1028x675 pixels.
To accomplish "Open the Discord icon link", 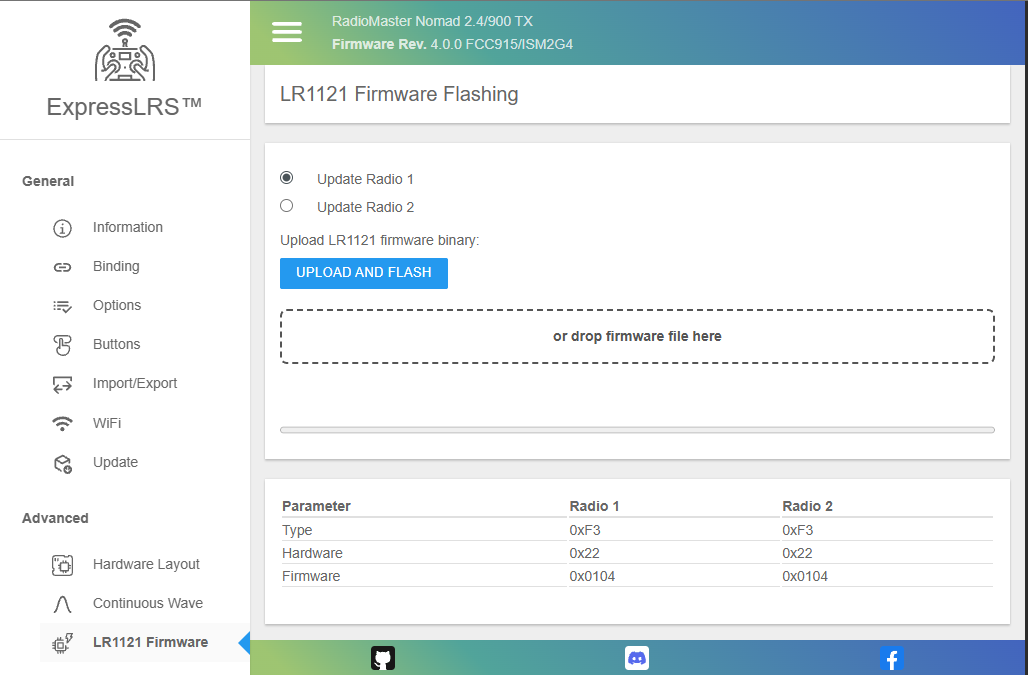I will tap(637, 657).
